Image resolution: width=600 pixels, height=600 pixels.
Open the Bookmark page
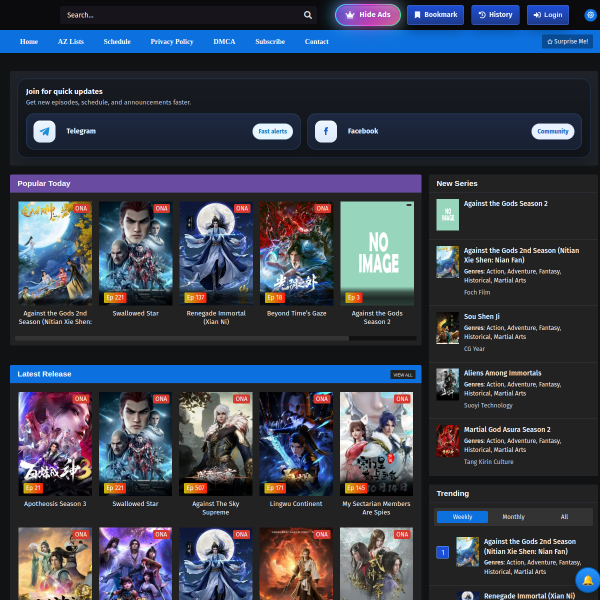(x=435, y=15)
